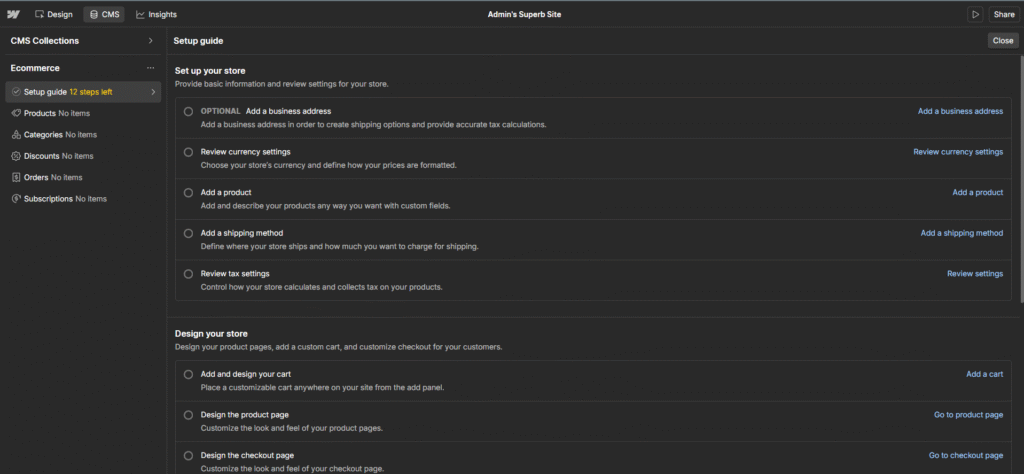This screenshot has height=474, width=1024.
Task: Click Design your store heading
Action: (211, 334)
